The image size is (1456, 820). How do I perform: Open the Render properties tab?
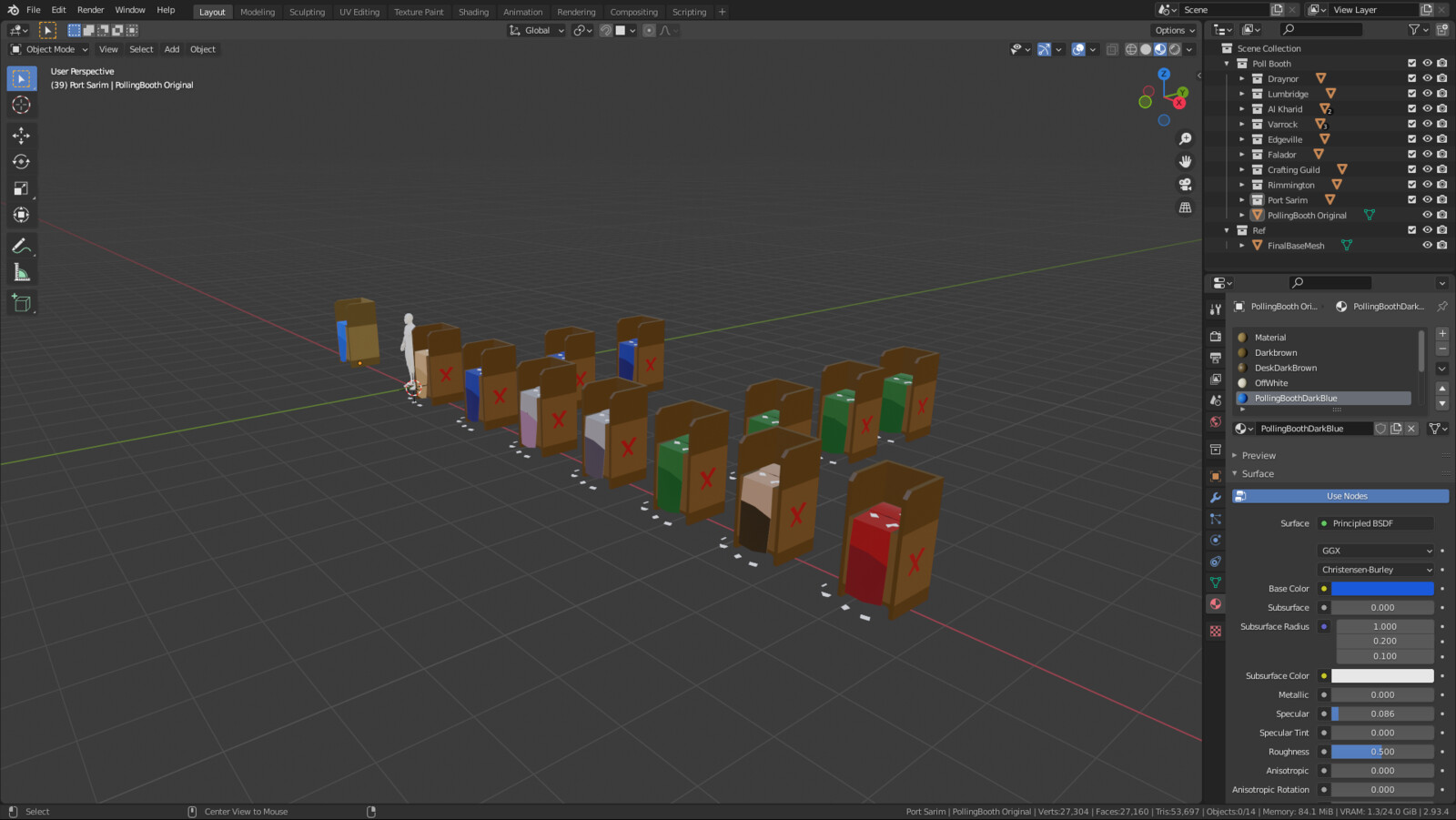[1216, 337]
